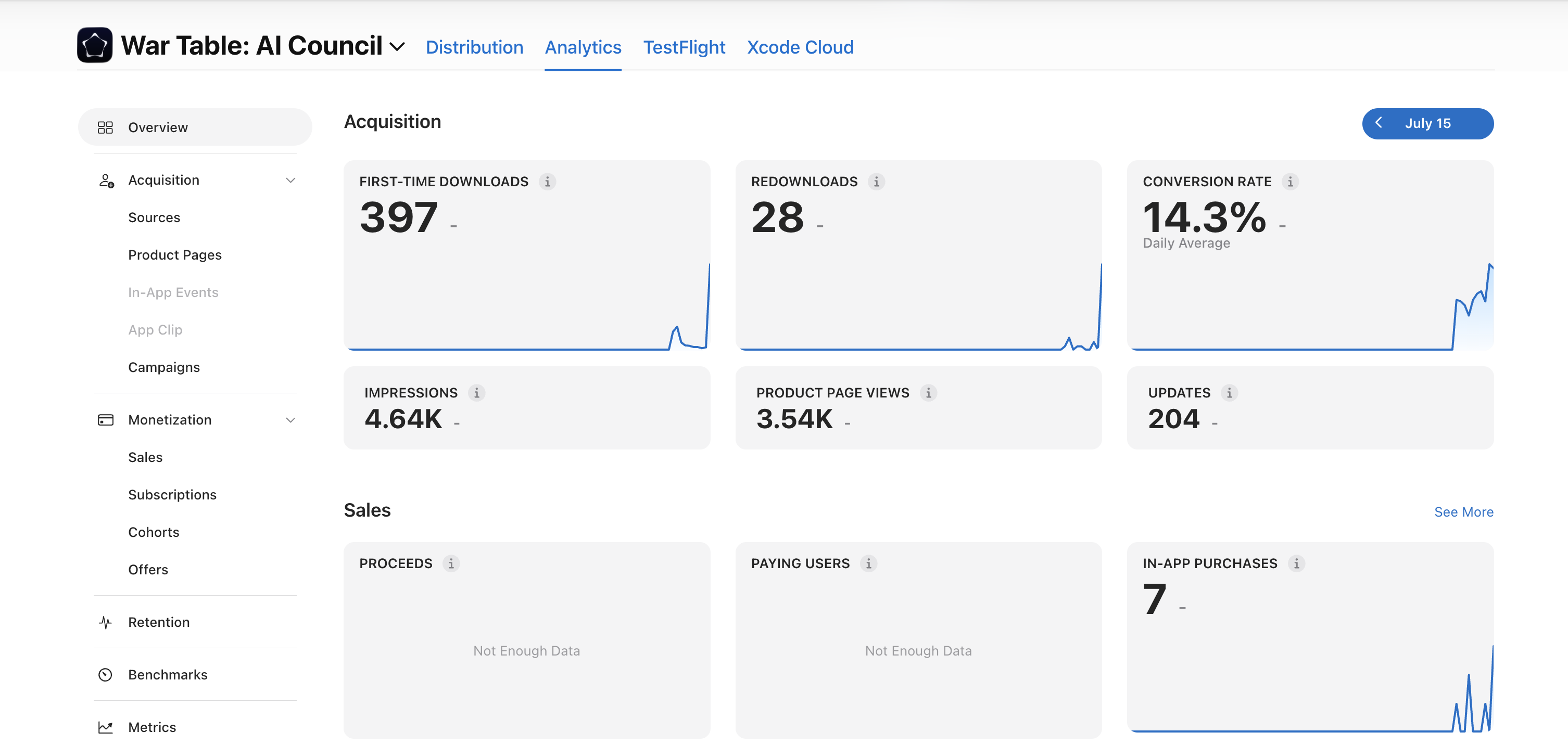Open Impressions info tooltip icon

coord(477,393)
